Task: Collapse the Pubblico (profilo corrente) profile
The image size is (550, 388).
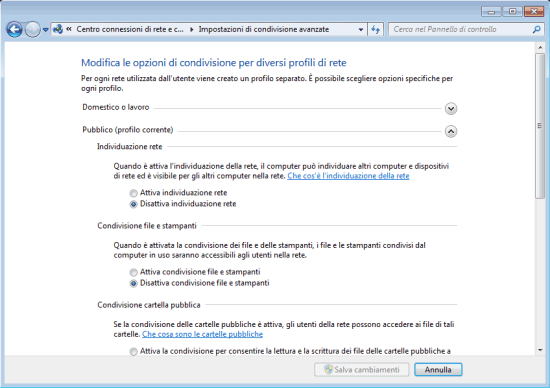Action: click(x=451, y=132)
